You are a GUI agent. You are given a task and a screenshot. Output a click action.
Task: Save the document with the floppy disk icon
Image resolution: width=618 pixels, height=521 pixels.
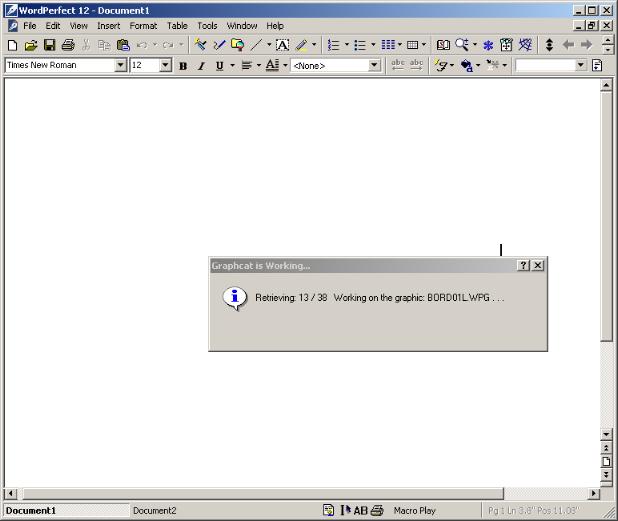point(49,45)
